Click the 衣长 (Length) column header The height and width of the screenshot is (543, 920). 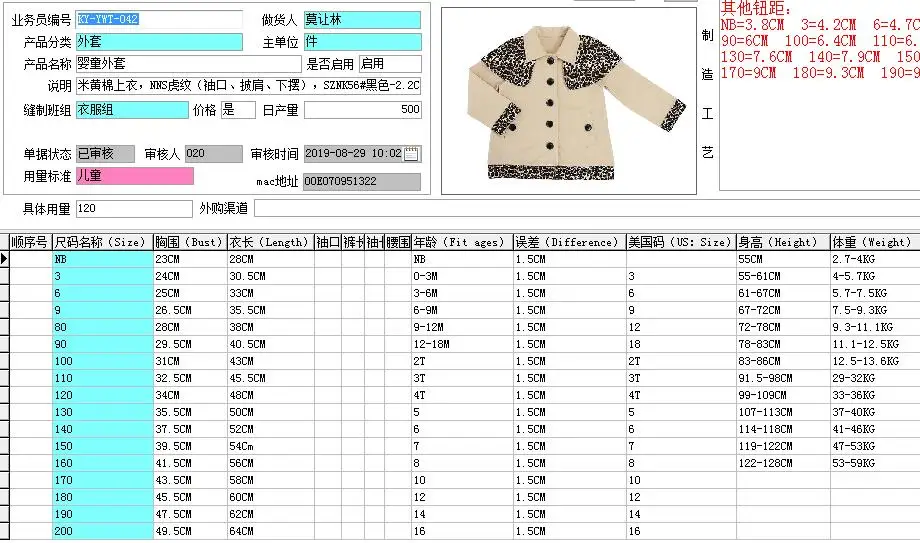tap(270, 242)
